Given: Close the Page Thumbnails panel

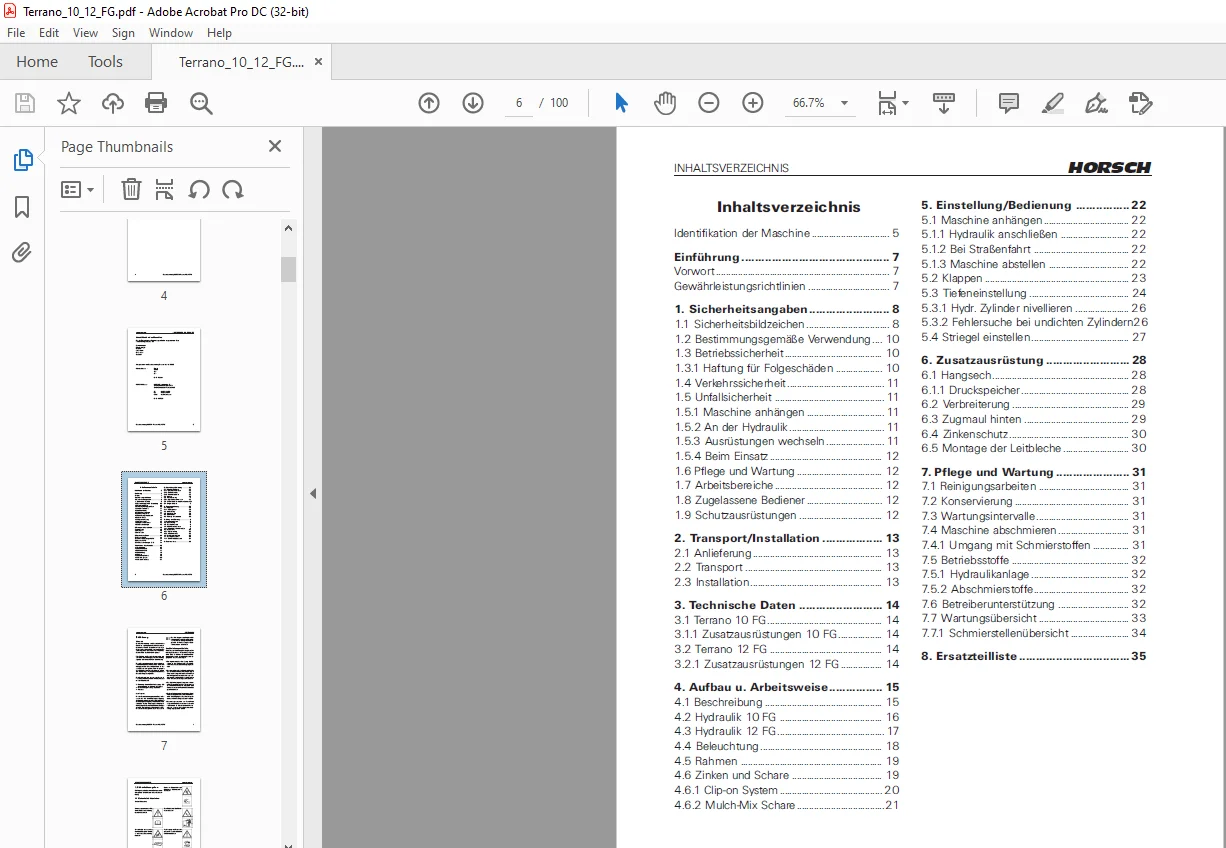Looking at the screenshot, I should click(275, 146).
